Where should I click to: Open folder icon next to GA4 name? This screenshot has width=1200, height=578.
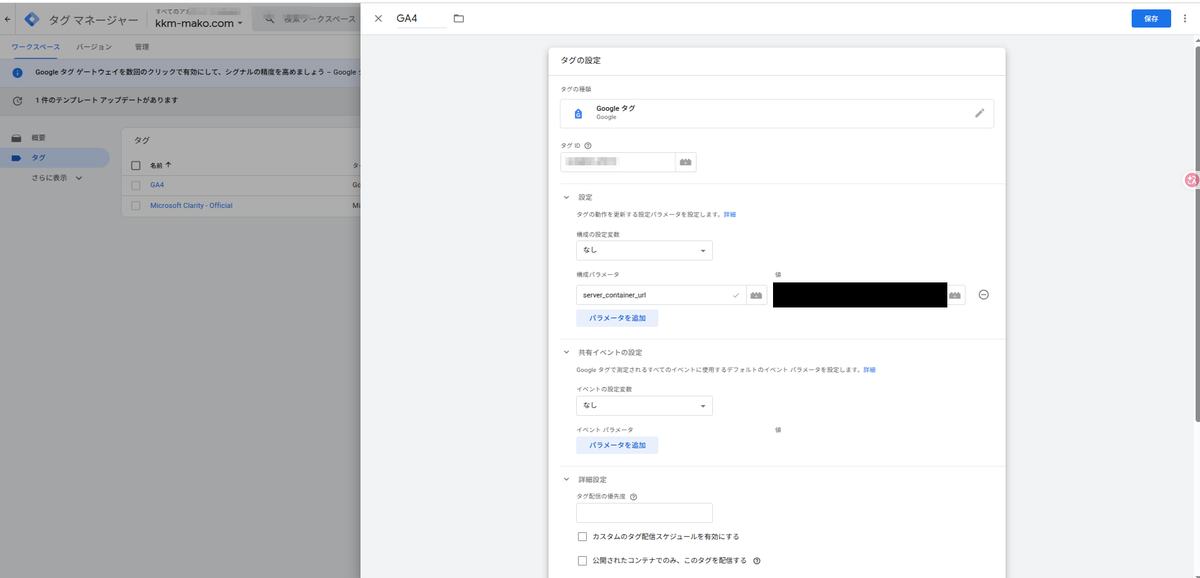pos(458,18)
